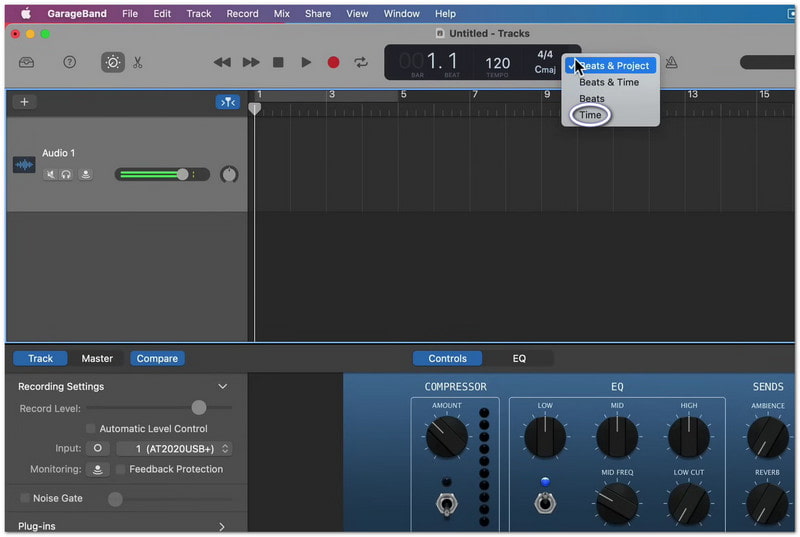Click the AMBIENCE send knob
800x537 pixels.
pos(767,437)
